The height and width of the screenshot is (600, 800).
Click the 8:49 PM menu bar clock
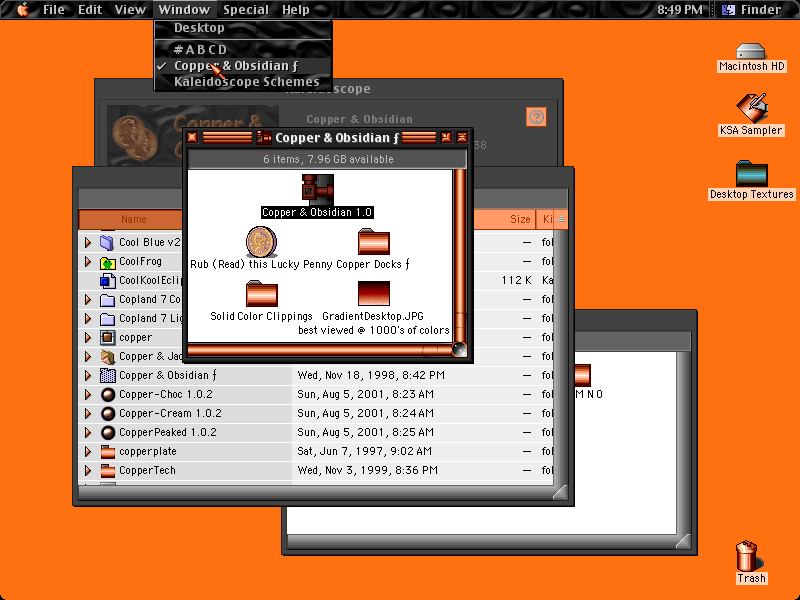click(x=679, y=9)
